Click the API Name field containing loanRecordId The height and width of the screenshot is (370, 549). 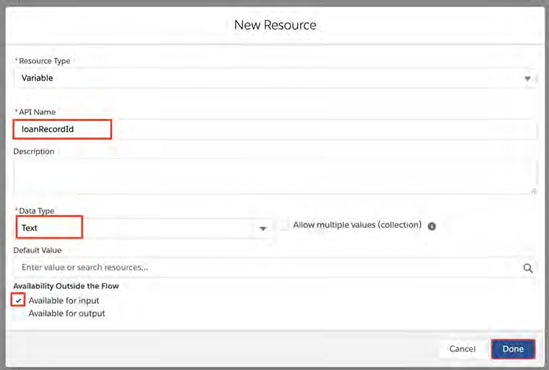coord(275,129)
